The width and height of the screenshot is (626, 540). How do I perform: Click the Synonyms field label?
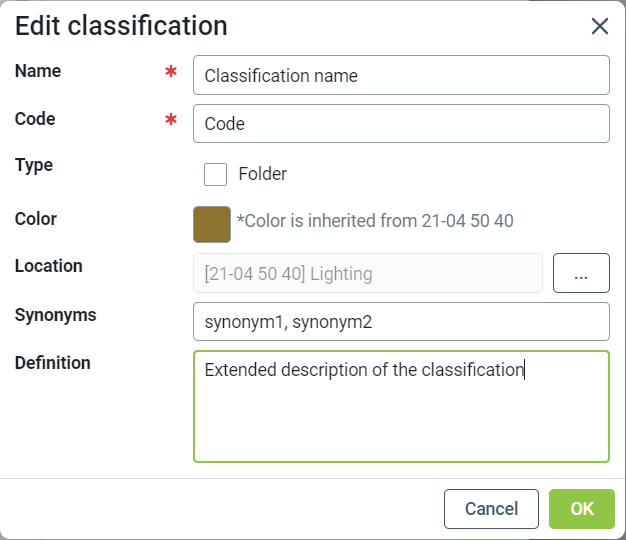click(56, 315)
